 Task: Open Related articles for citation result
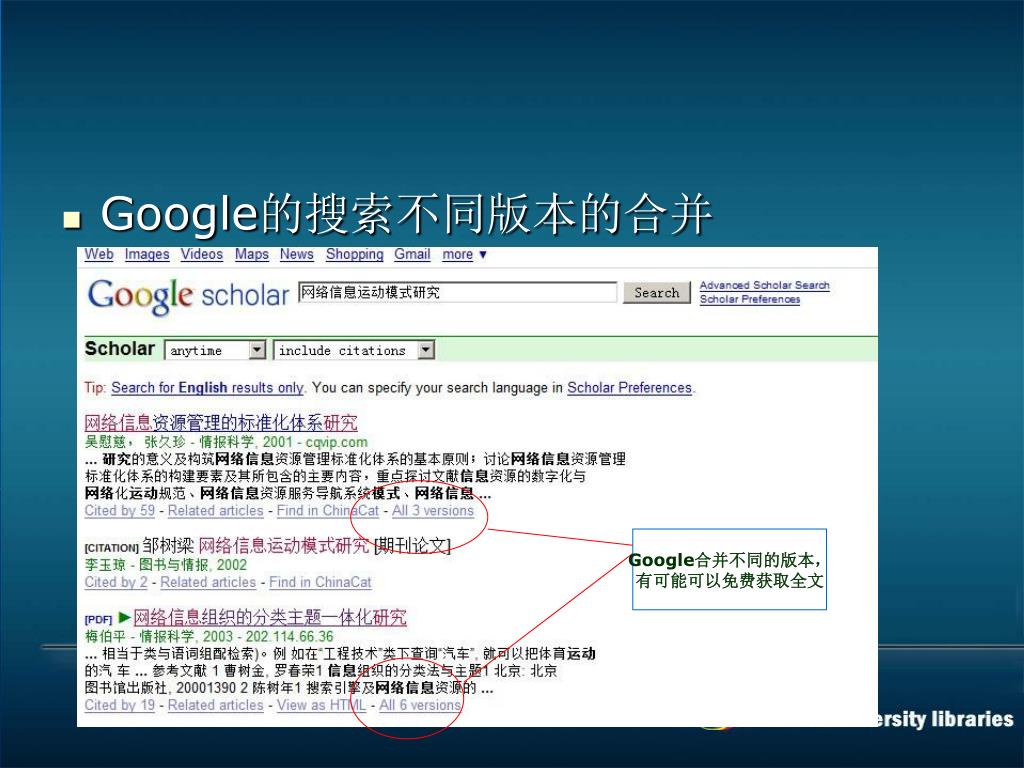(x=208, y=582)
